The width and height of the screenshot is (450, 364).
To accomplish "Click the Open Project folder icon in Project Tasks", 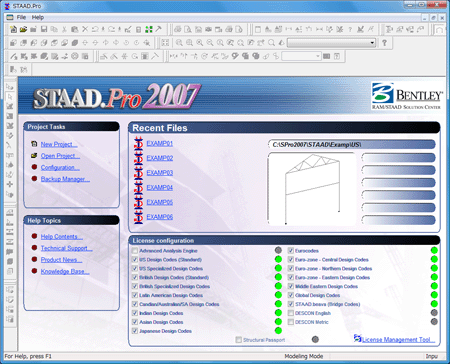I will click(34, 156).
